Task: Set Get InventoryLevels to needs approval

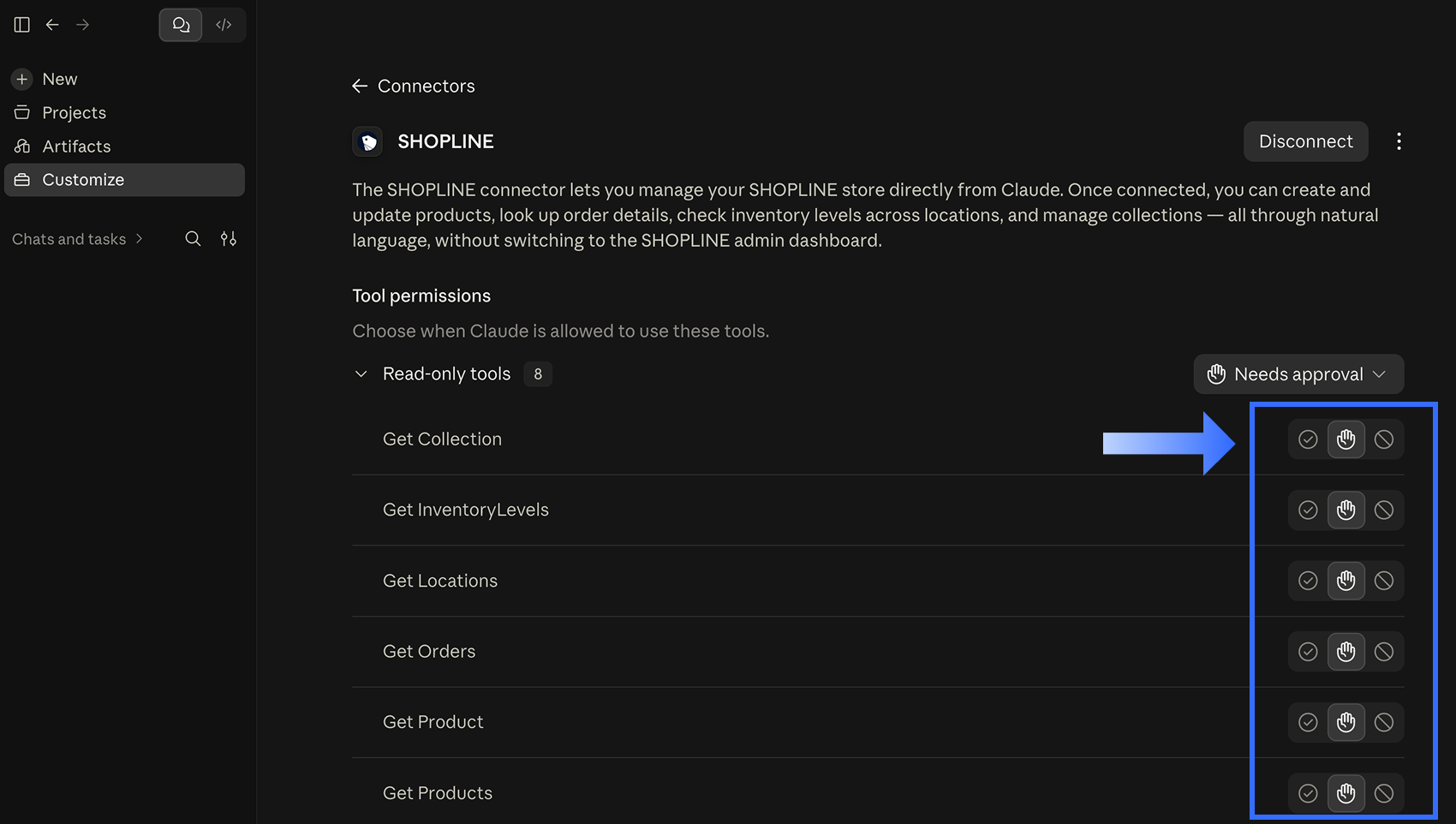Action: pos(1346,511)
